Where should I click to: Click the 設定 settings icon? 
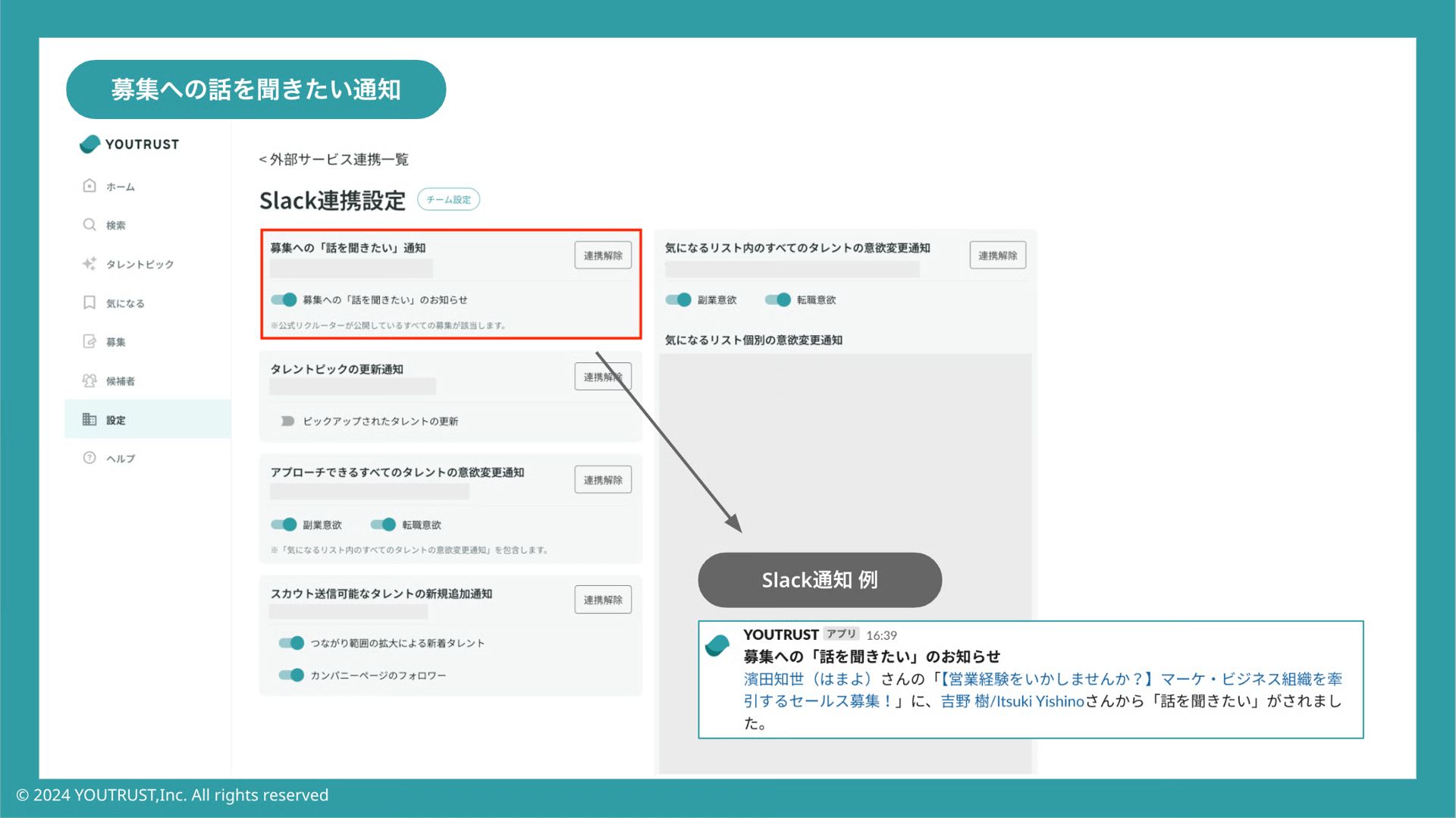click(89, 419)
